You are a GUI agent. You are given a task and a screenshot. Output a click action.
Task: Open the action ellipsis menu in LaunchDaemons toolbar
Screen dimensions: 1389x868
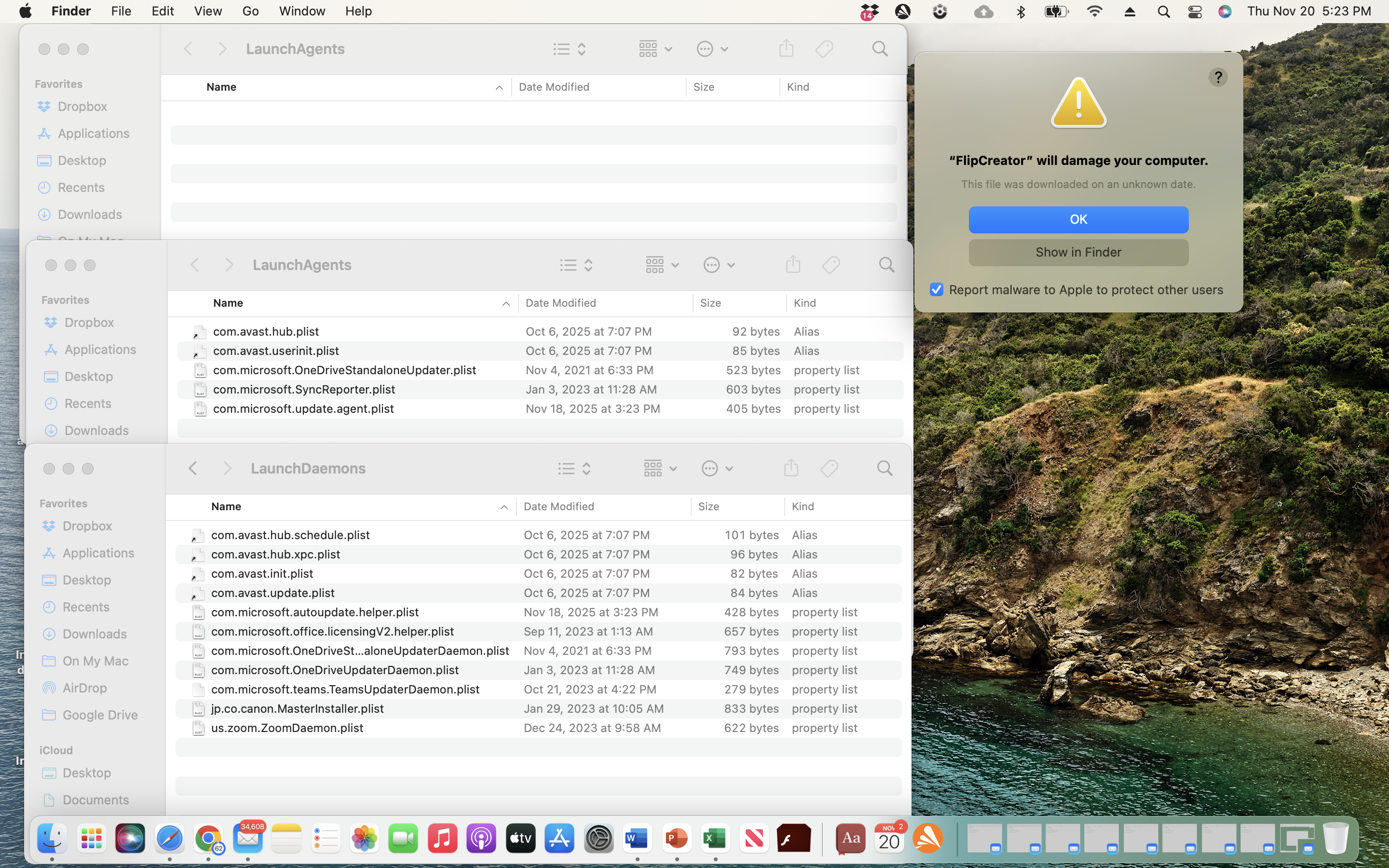(x=716, y=468)
